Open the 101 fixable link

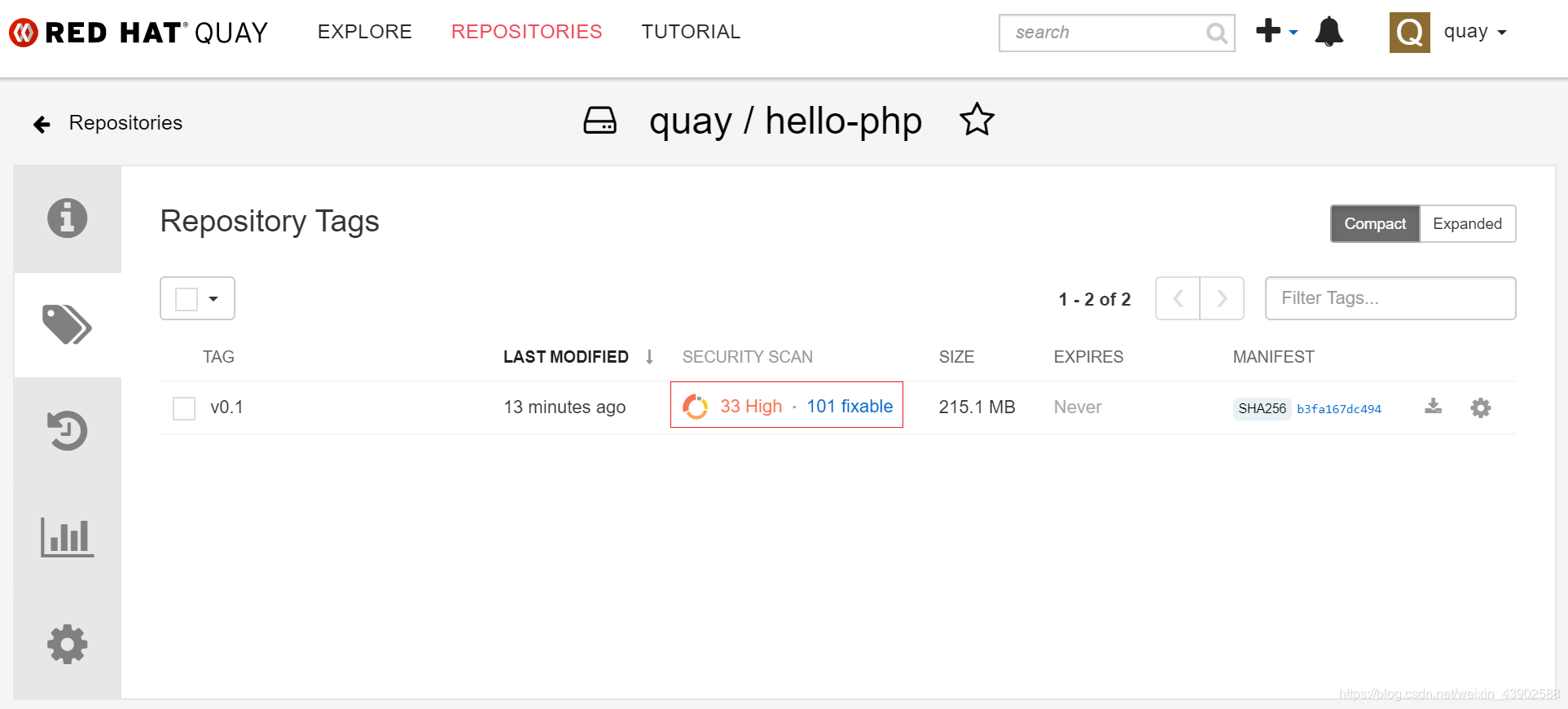coord(850,407)
